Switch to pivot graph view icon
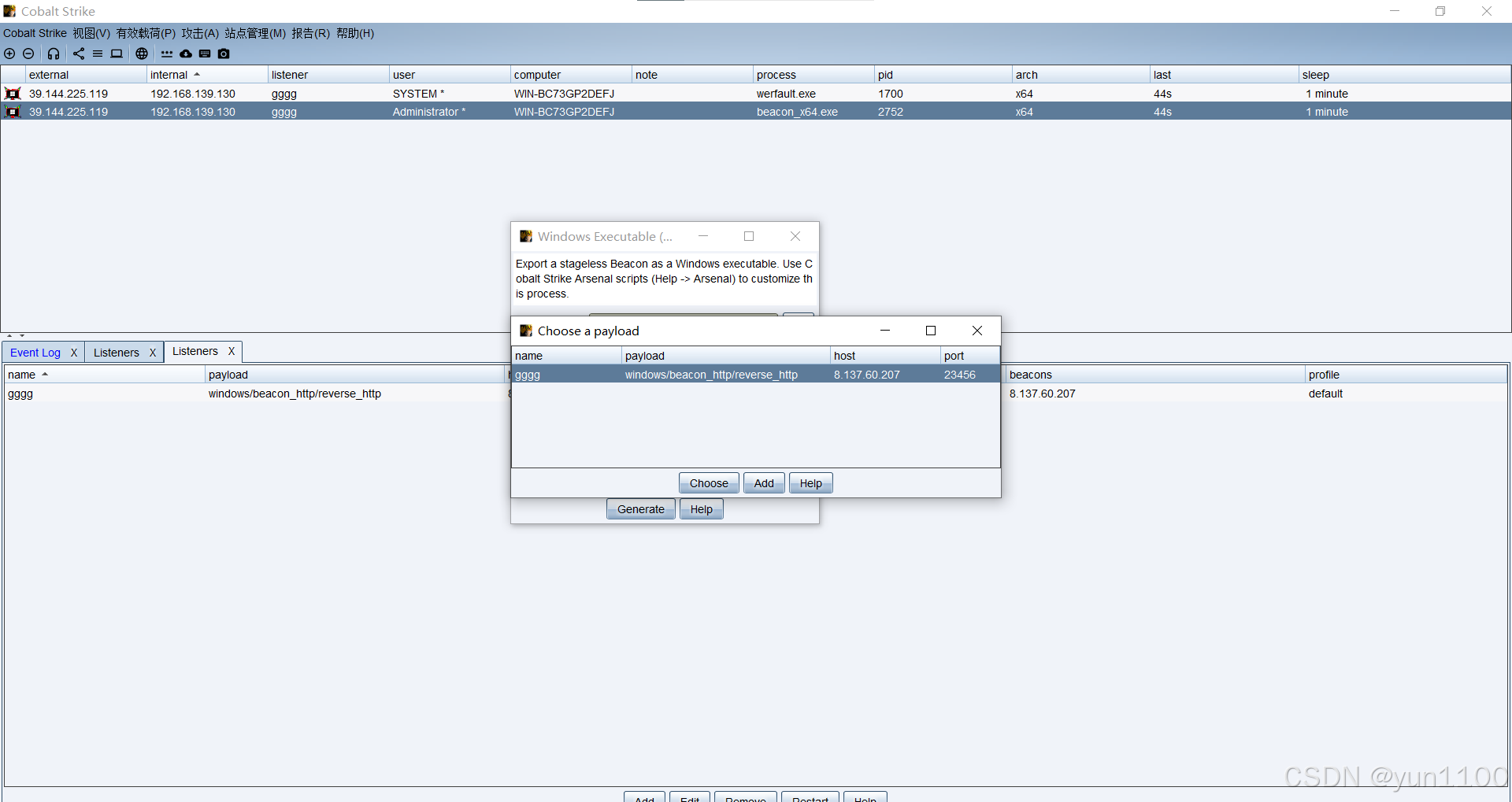Screen dimensions: 1512x802 79,54
